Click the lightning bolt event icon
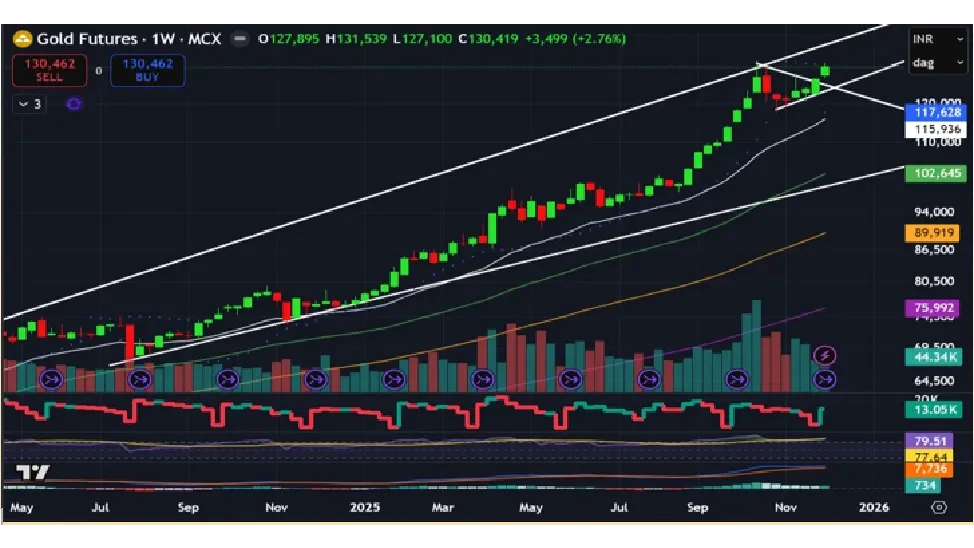 click(824, 355)
